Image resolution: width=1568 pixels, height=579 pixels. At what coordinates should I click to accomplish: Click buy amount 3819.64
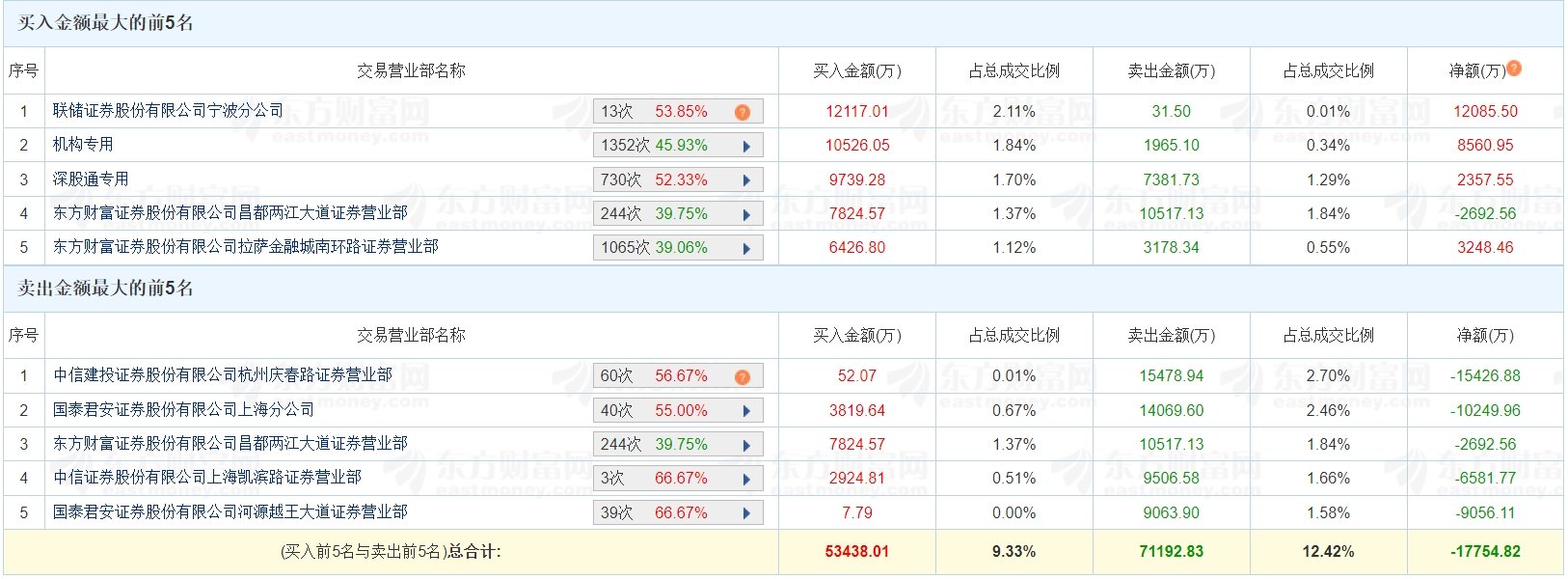point(857,411)
